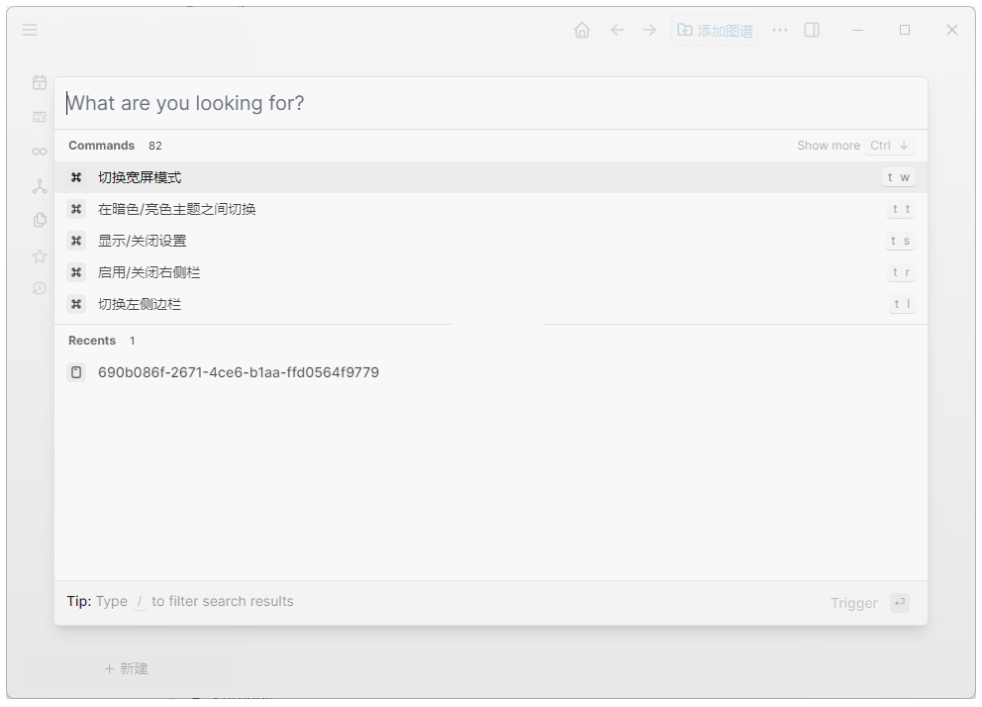Click the Home icon in top toolbar
The image size is (982, 707).
click(x=582, y=31)
